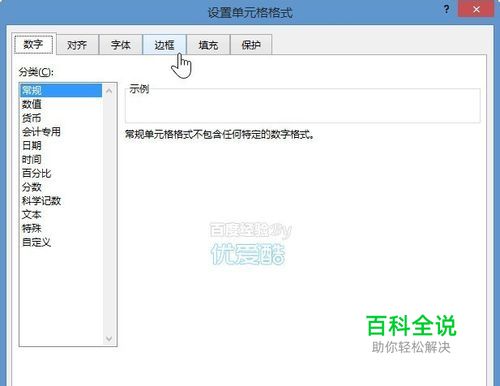500x386 pixels.
Task: Open the 对齐 tab
Action: (77, 45)
